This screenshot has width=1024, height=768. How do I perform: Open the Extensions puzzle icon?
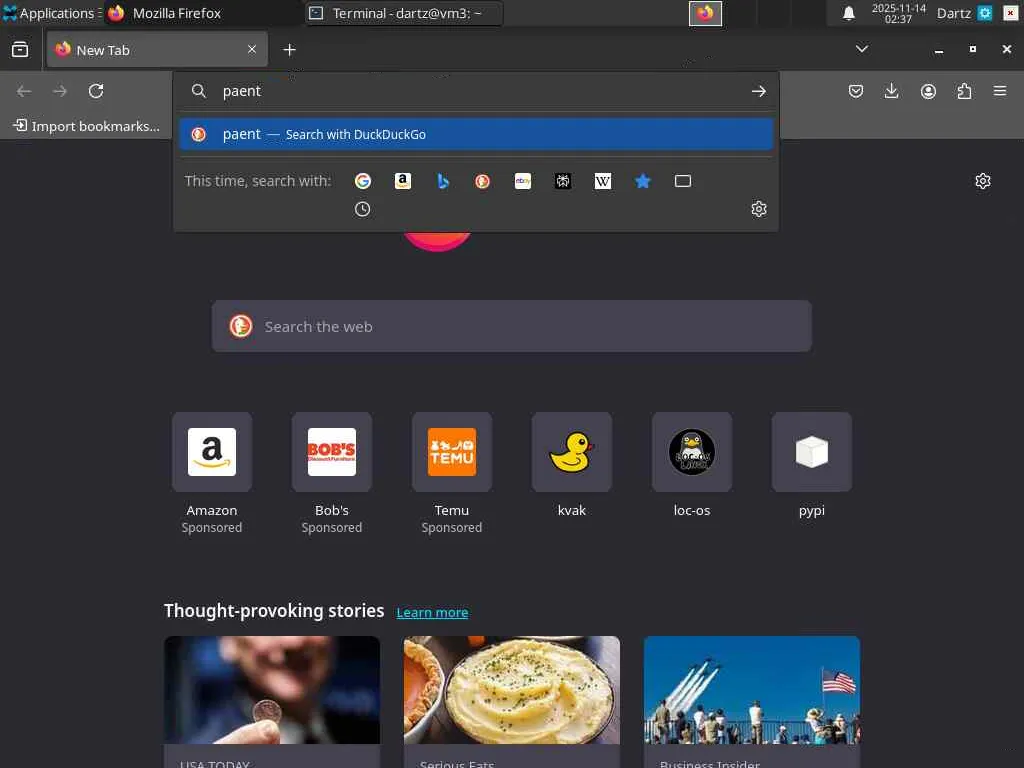tap(964, 91)
